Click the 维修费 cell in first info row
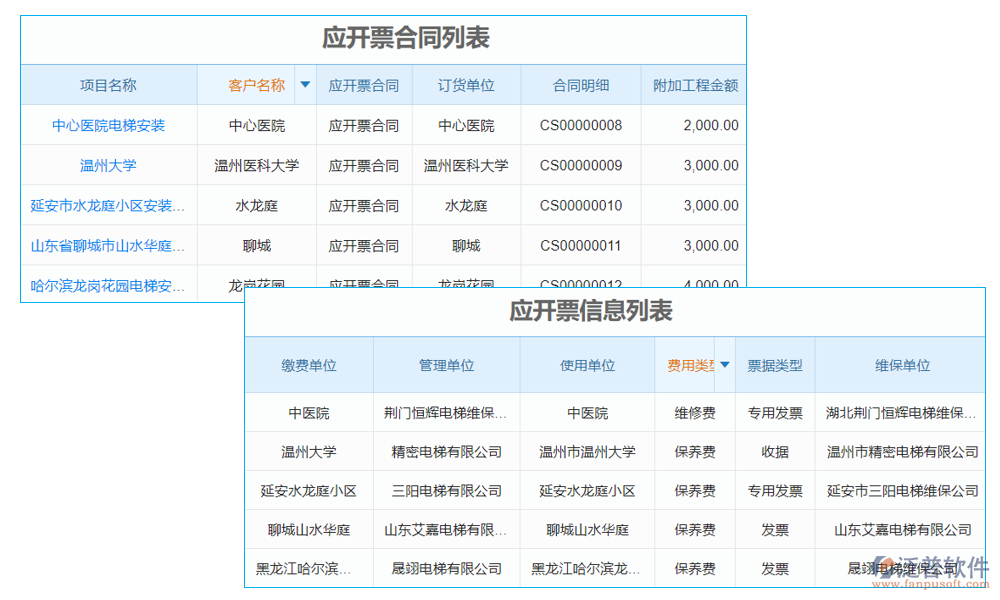 694,412
